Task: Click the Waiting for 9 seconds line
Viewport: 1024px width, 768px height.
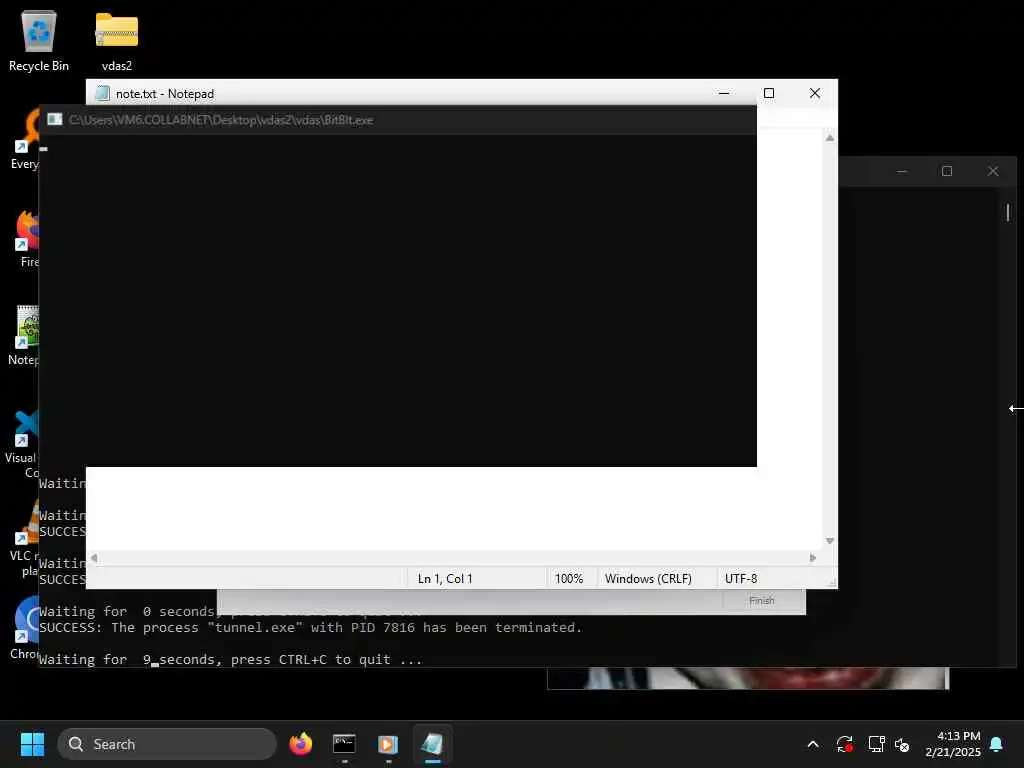Action: pos(231,660)
